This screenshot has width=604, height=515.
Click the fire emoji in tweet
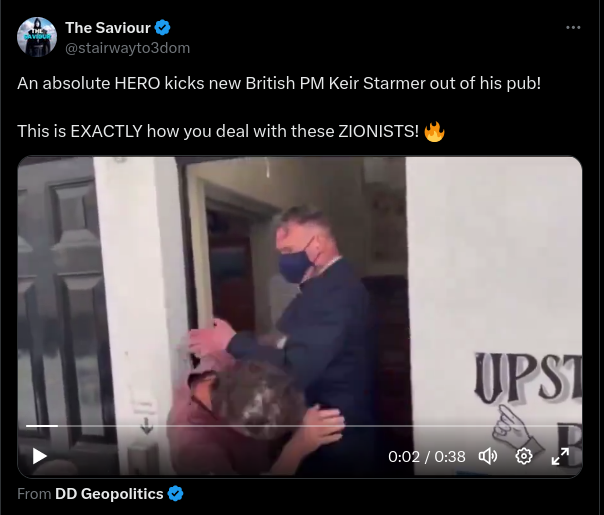tap(434, 131)
